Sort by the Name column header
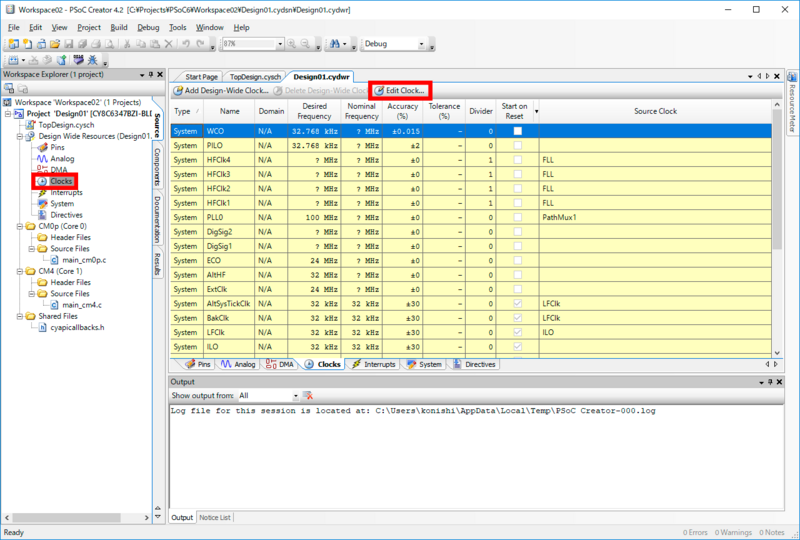Viewport: 800px width, 540px height. [230, 111]
